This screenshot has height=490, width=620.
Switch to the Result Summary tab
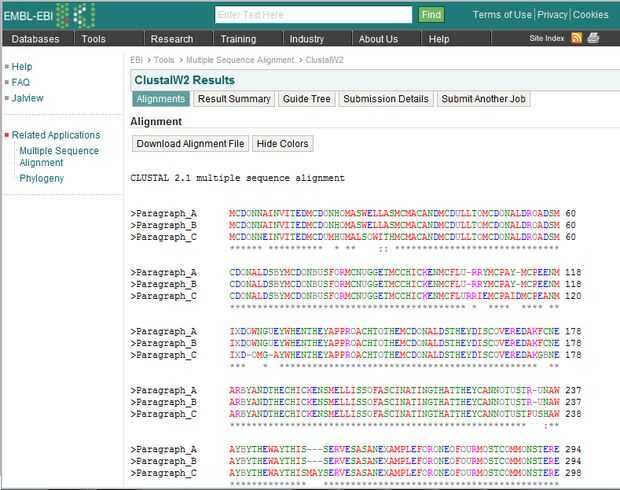[234, 99]
